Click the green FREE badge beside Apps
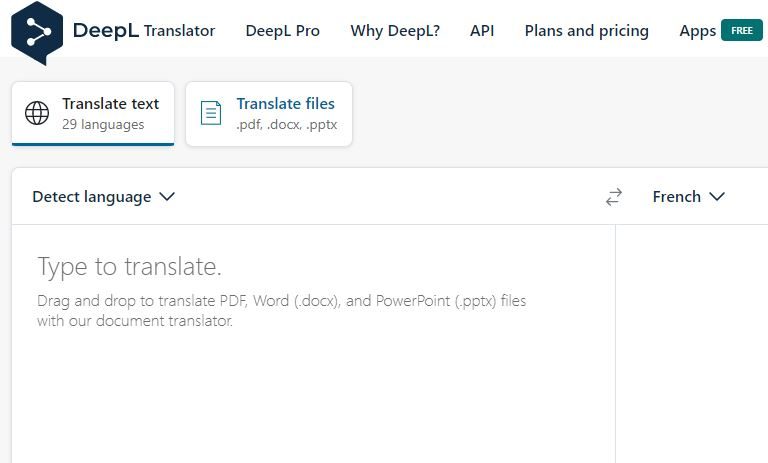Viewport: 768px width, 463px height. 741,31
